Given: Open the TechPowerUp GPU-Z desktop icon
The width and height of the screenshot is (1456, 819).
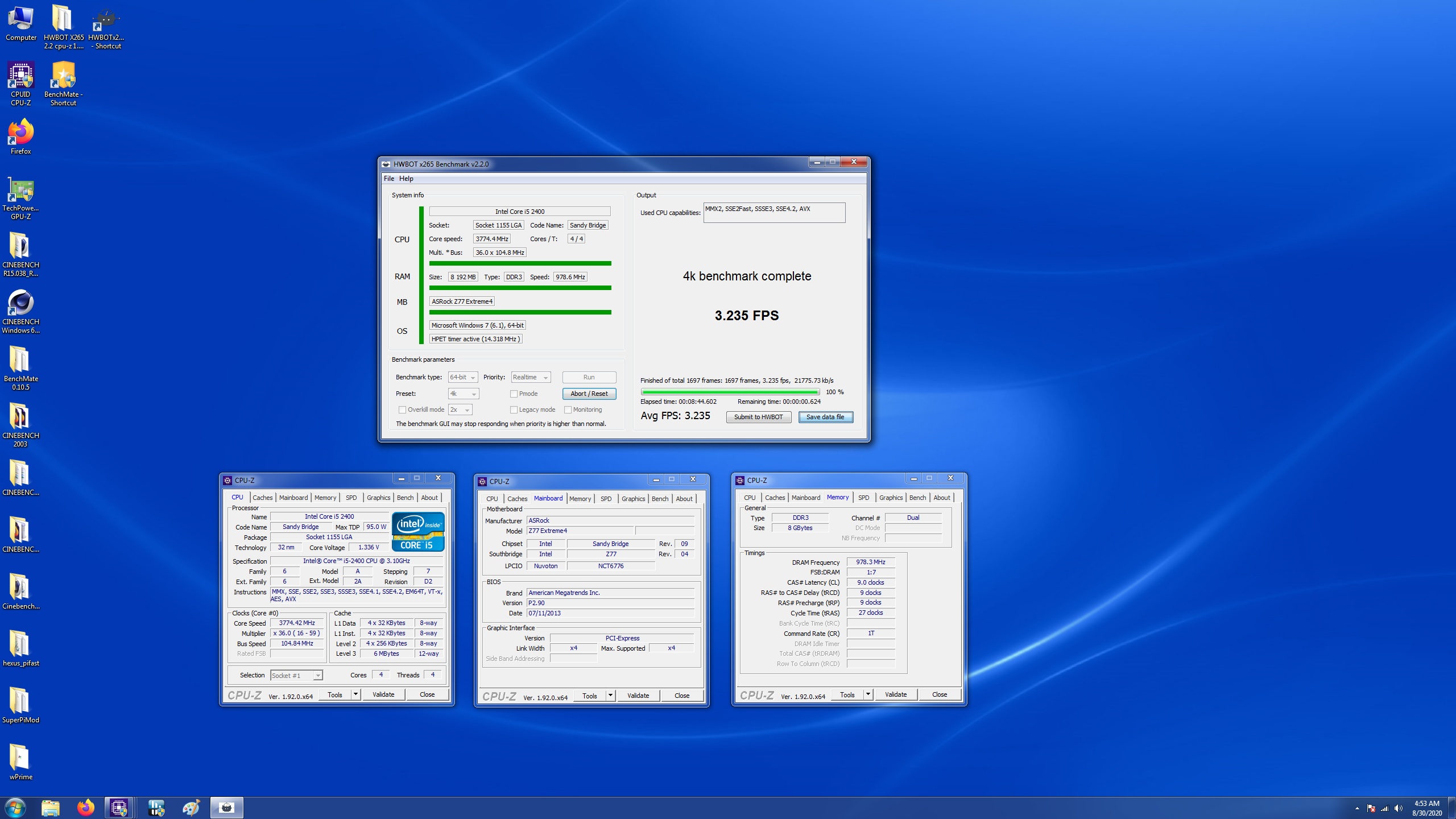Looking at the screenshot, I should [21, 197].
